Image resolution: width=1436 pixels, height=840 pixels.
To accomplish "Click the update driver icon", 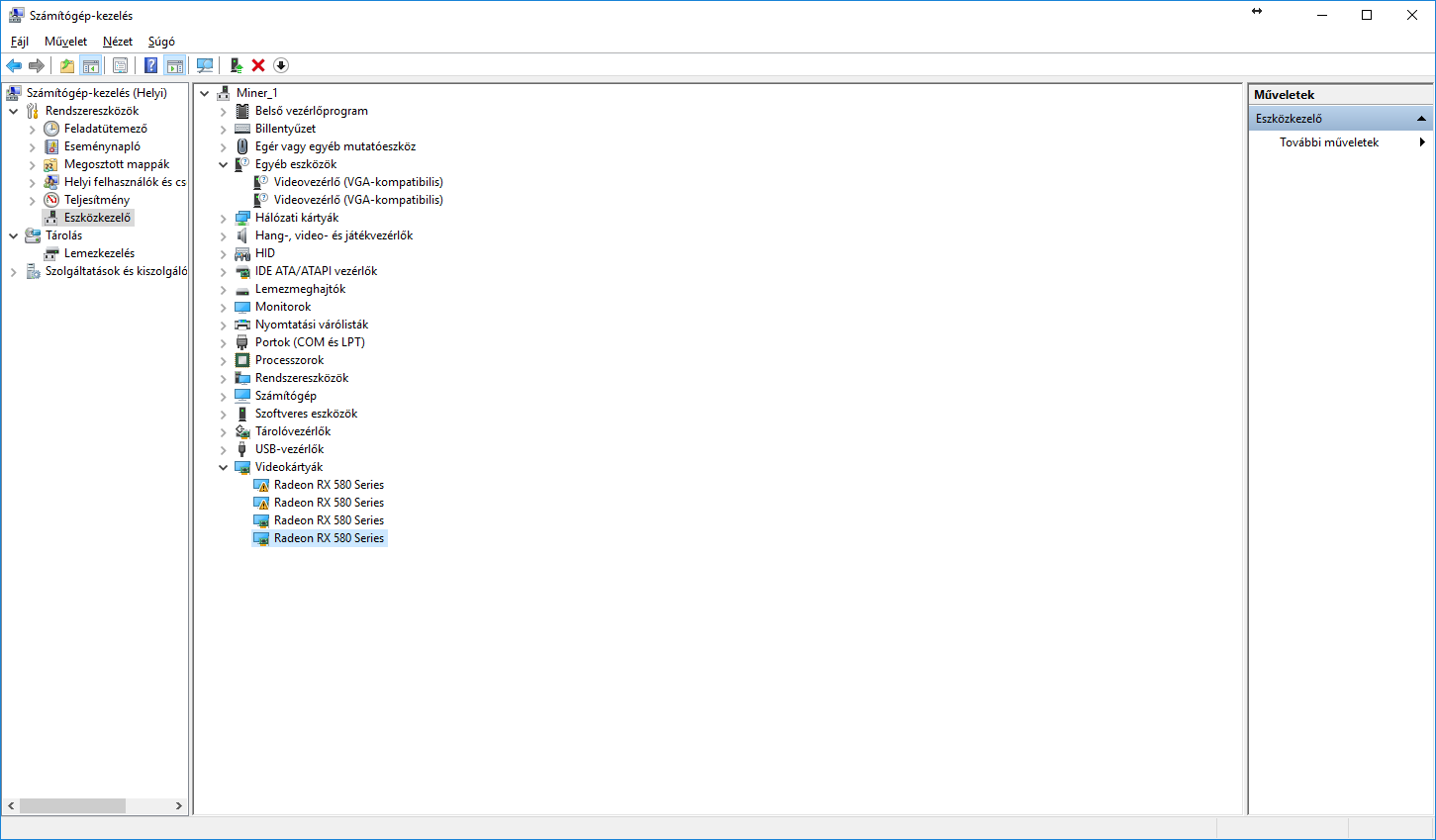I will click(x=236, y=65).
